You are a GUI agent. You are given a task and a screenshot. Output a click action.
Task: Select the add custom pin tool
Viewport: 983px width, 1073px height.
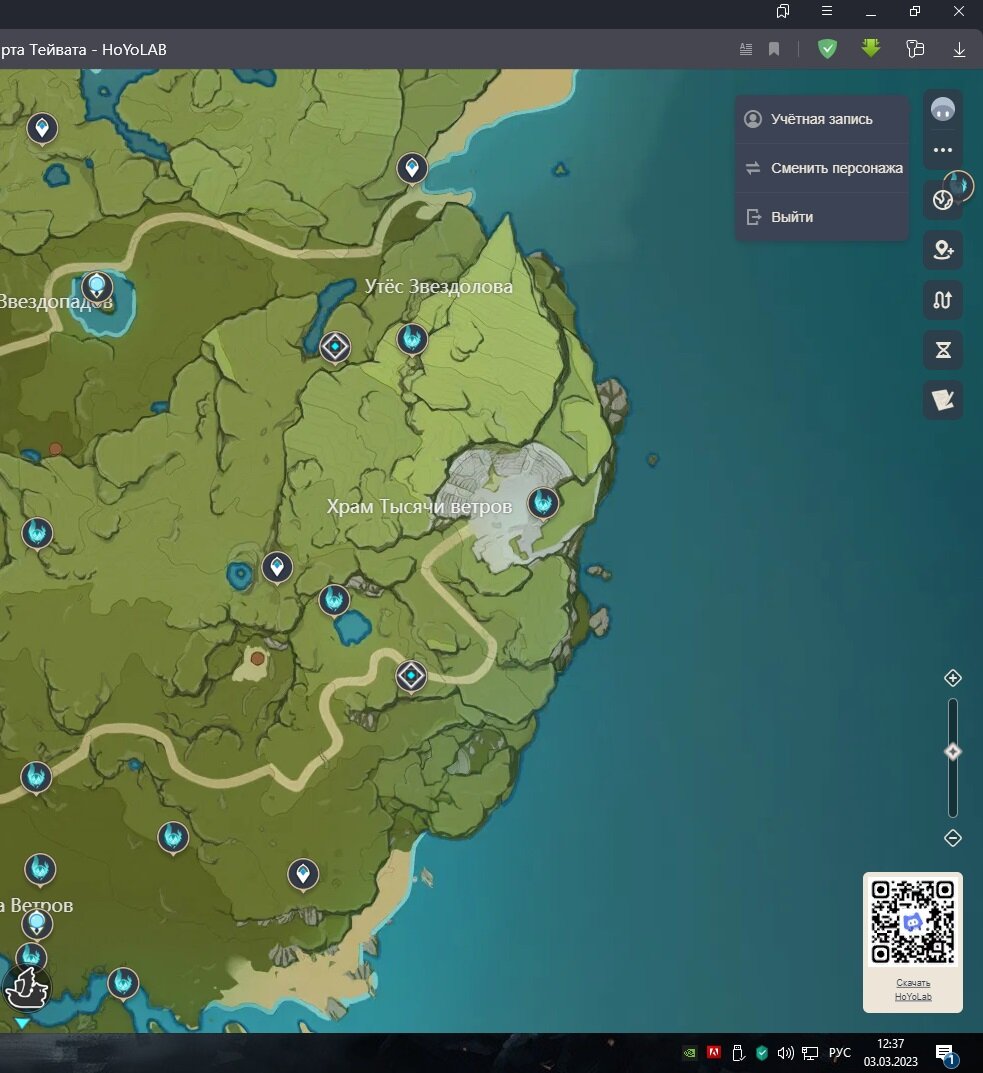point(943,250)
